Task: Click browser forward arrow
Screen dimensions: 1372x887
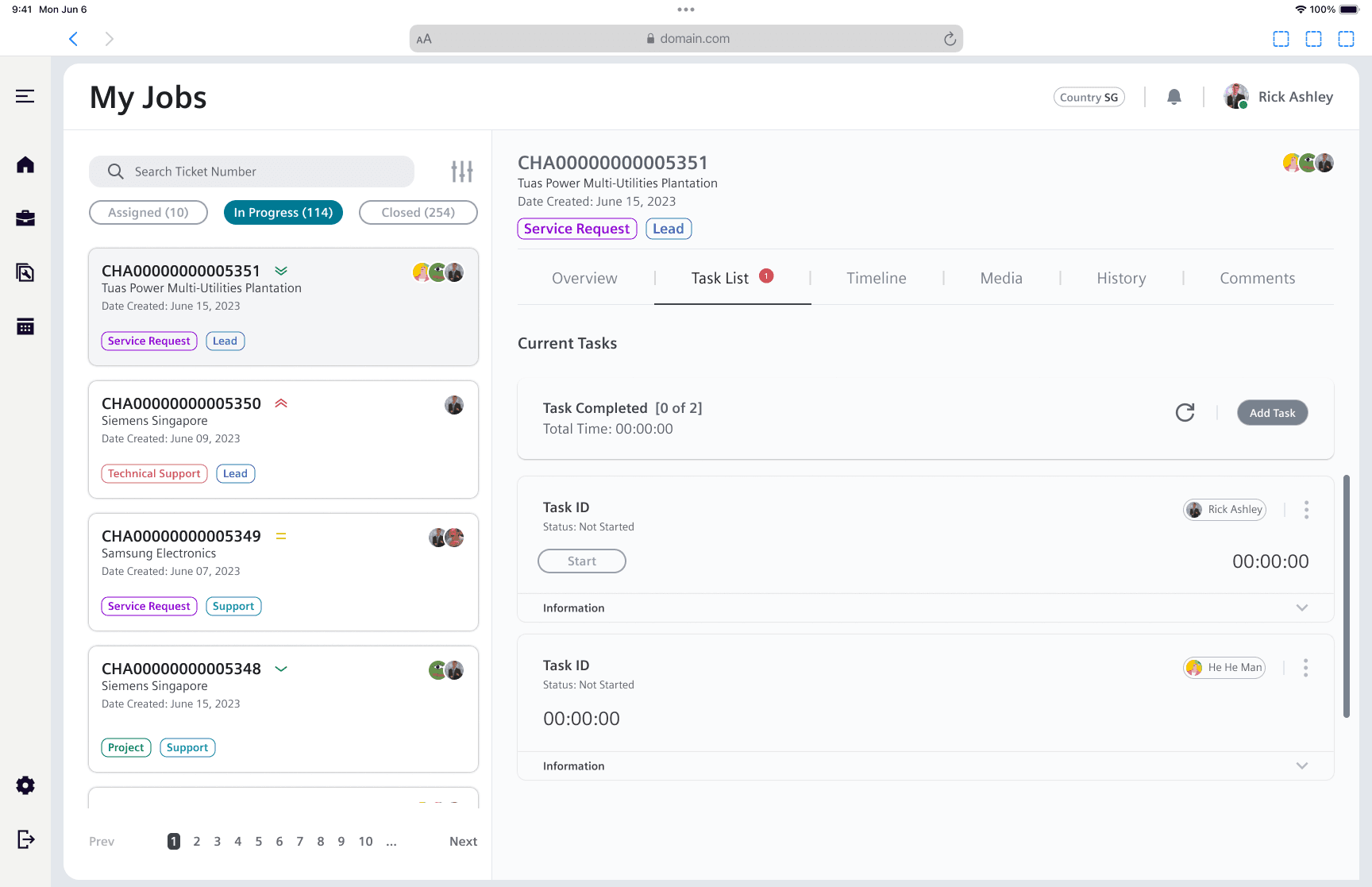Action: click(x=110, y=39)
